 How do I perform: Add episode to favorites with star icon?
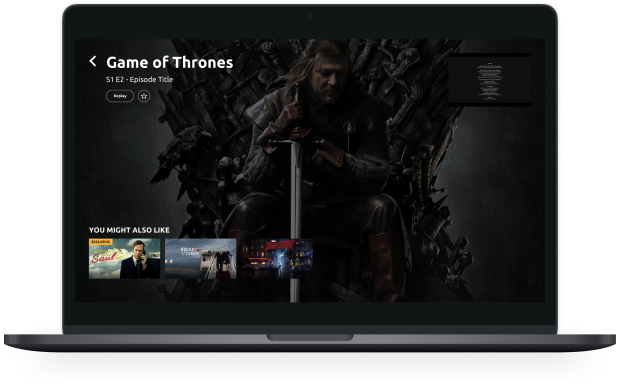click(x=144, y=96)
